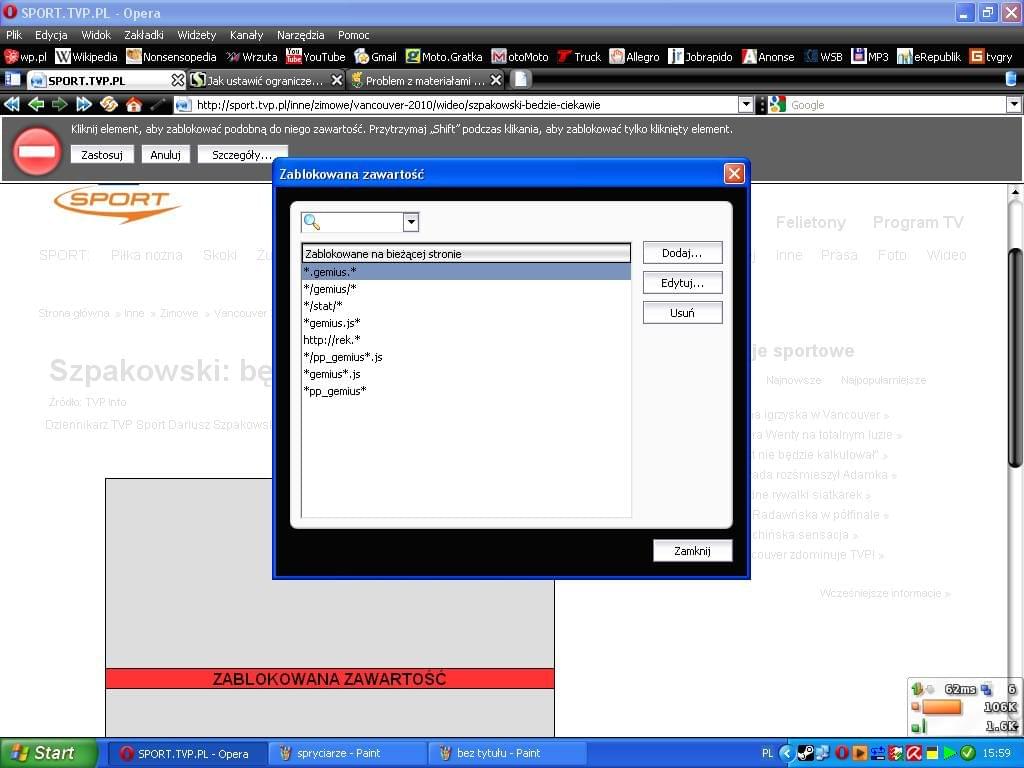Open a new tab with the page icon
This screenshot has width=1024, height=768.
[520, 80]
